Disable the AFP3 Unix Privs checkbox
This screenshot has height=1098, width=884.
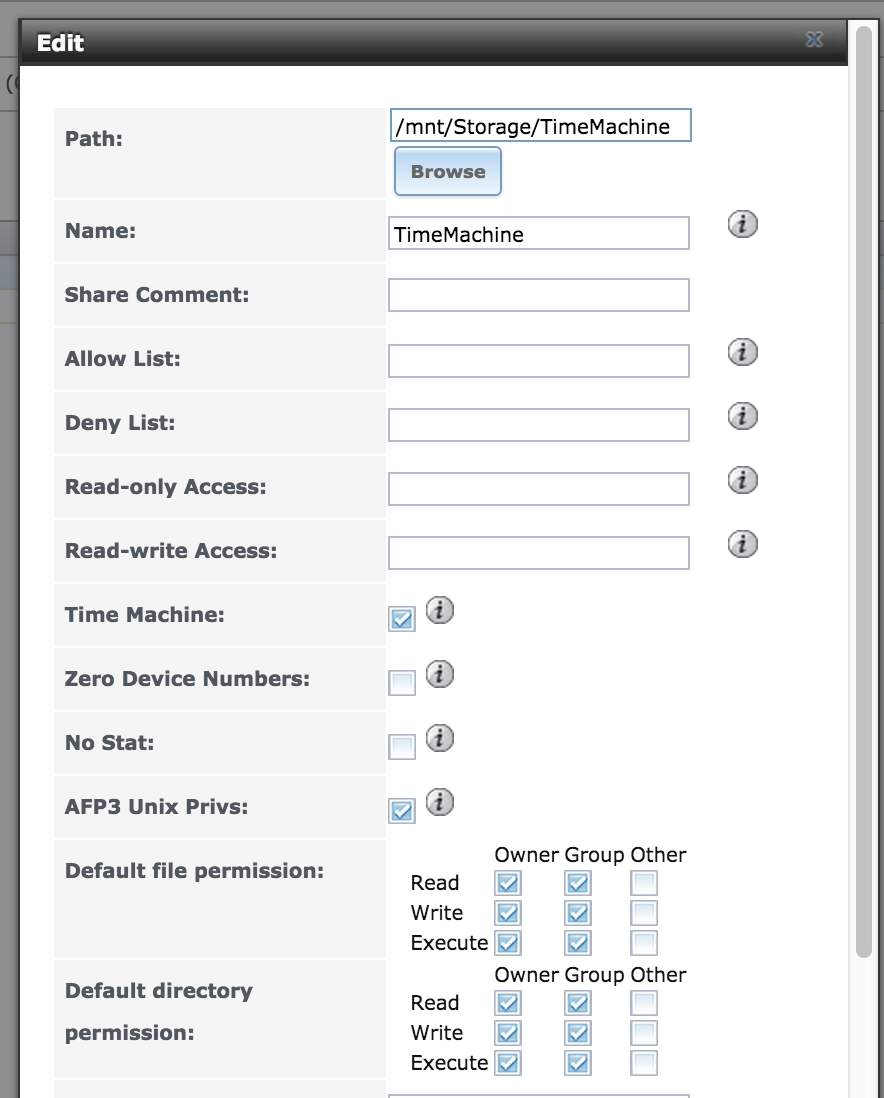click(402, 811)
